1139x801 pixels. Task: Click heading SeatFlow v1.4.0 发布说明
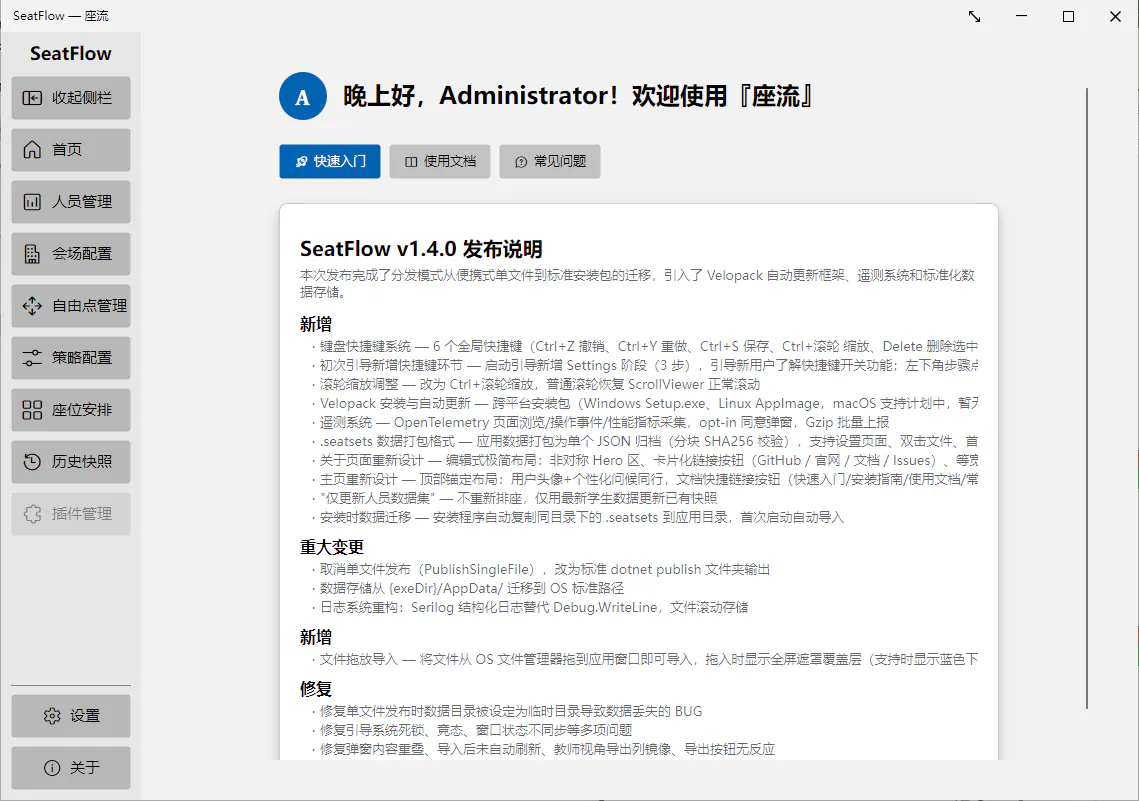click(421, 249)
